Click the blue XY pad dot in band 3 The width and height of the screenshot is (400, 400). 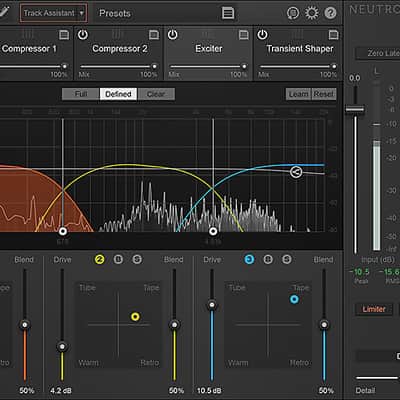(x=294, y=299)
